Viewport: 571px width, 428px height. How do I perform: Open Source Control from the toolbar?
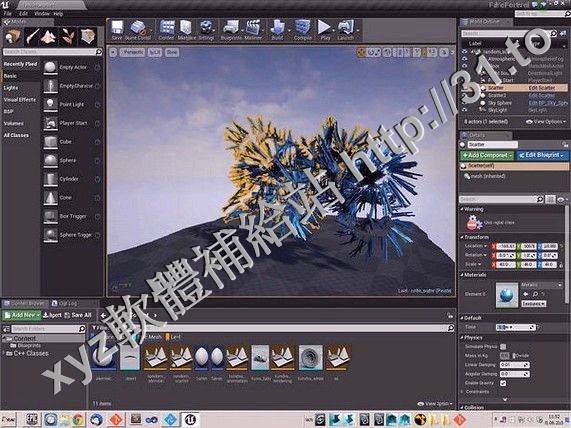pyautogui.click(x=137, y=28)
